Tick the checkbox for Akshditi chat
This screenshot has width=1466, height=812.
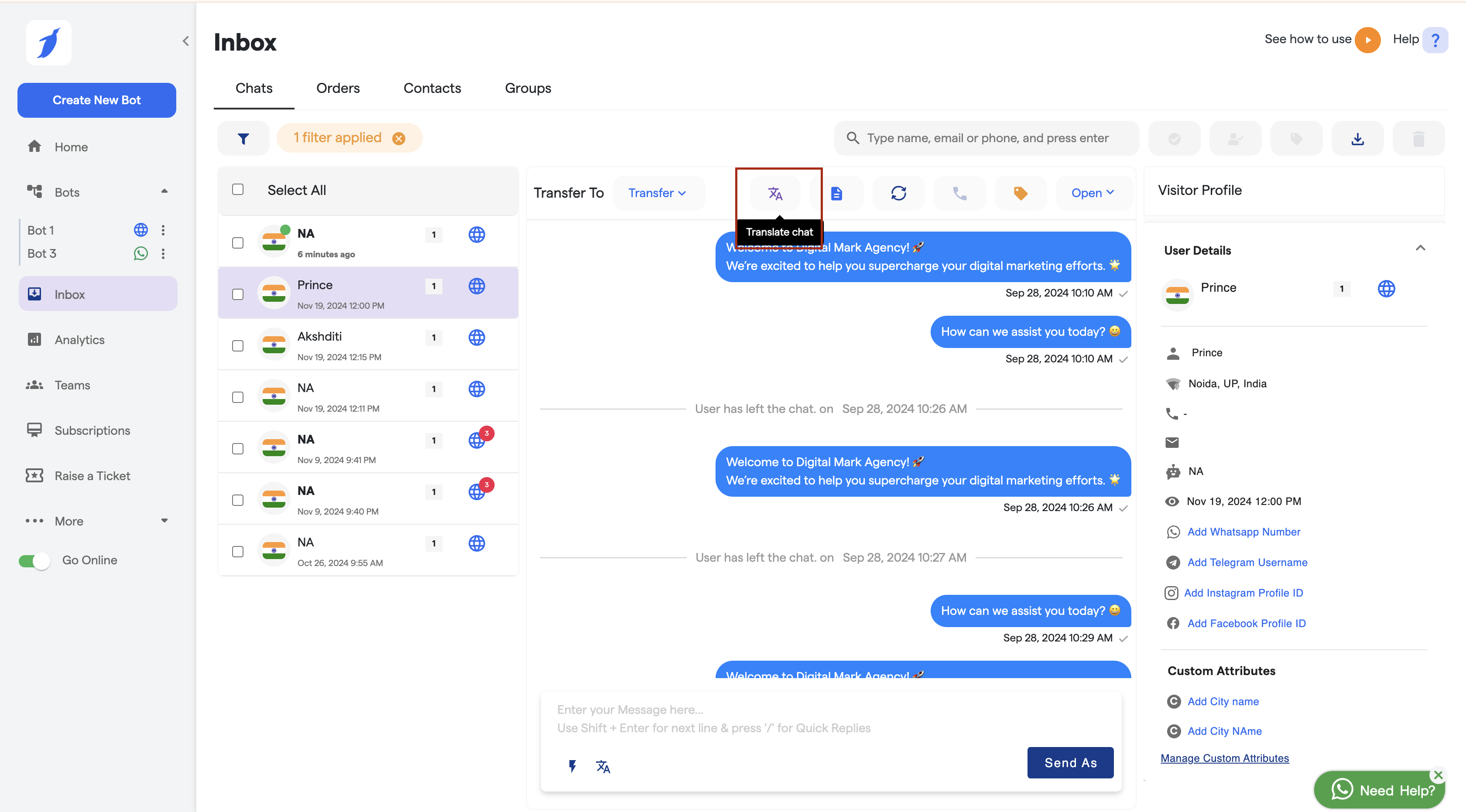[238, 346]
